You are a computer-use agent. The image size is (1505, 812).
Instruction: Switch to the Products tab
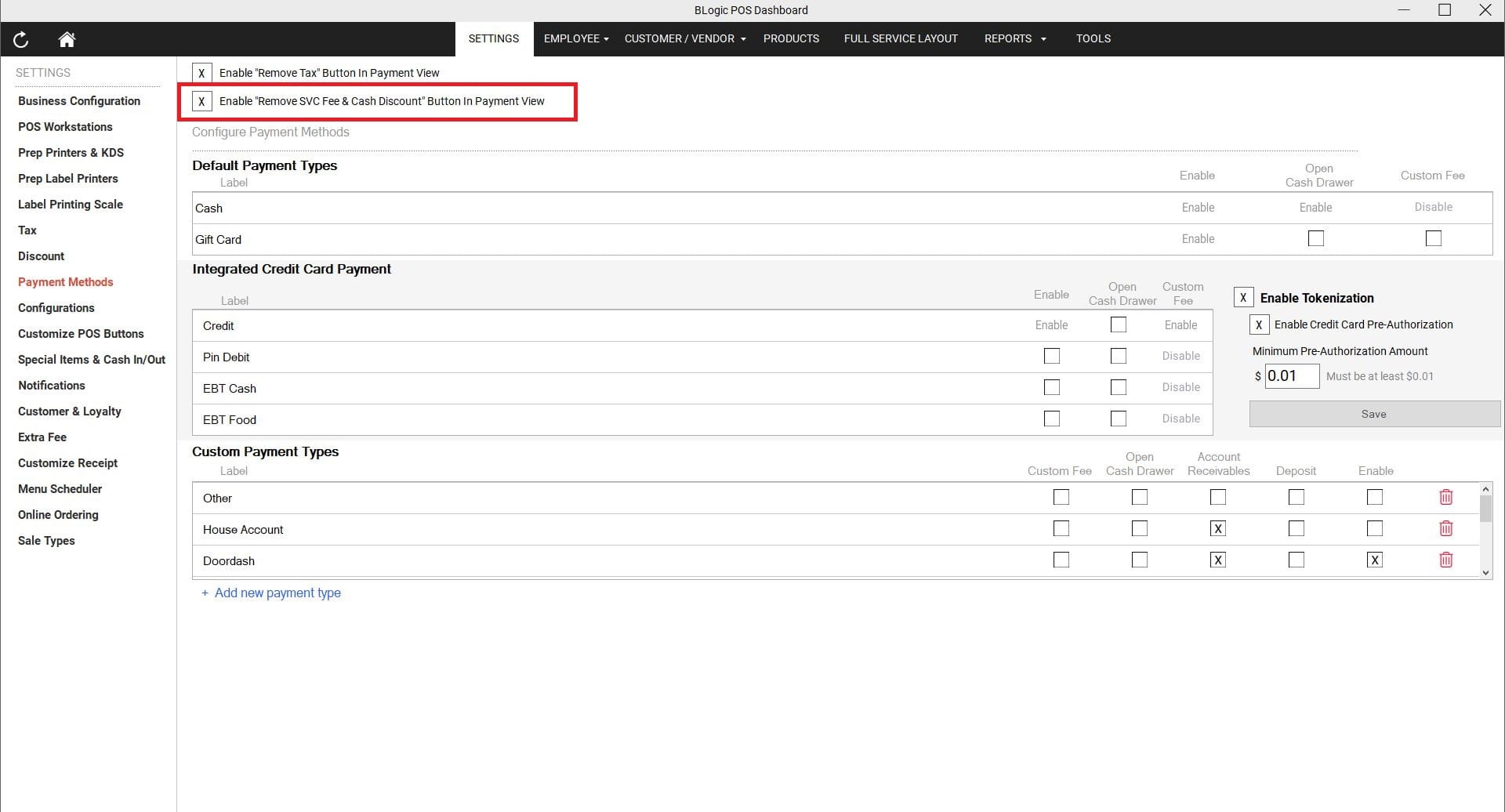[791, 38]
